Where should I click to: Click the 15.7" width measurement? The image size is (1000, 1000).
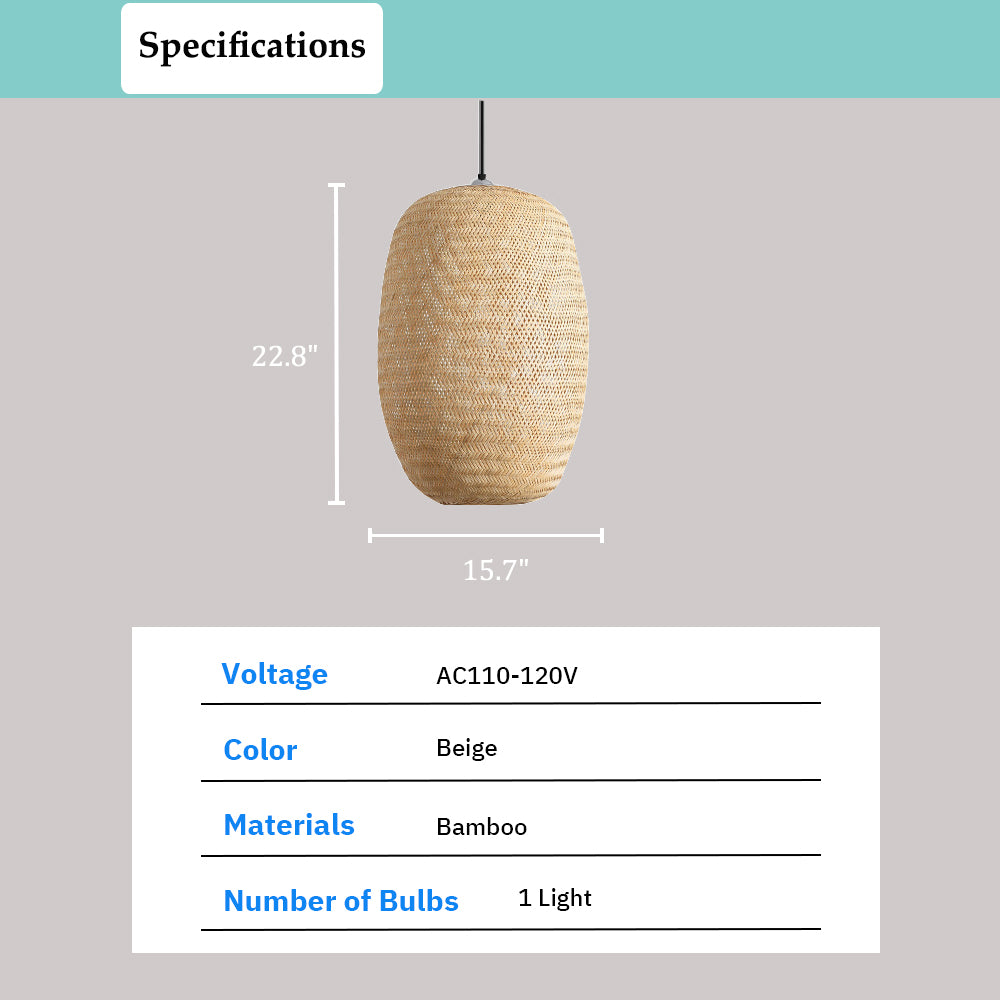[x=495, y=571]
